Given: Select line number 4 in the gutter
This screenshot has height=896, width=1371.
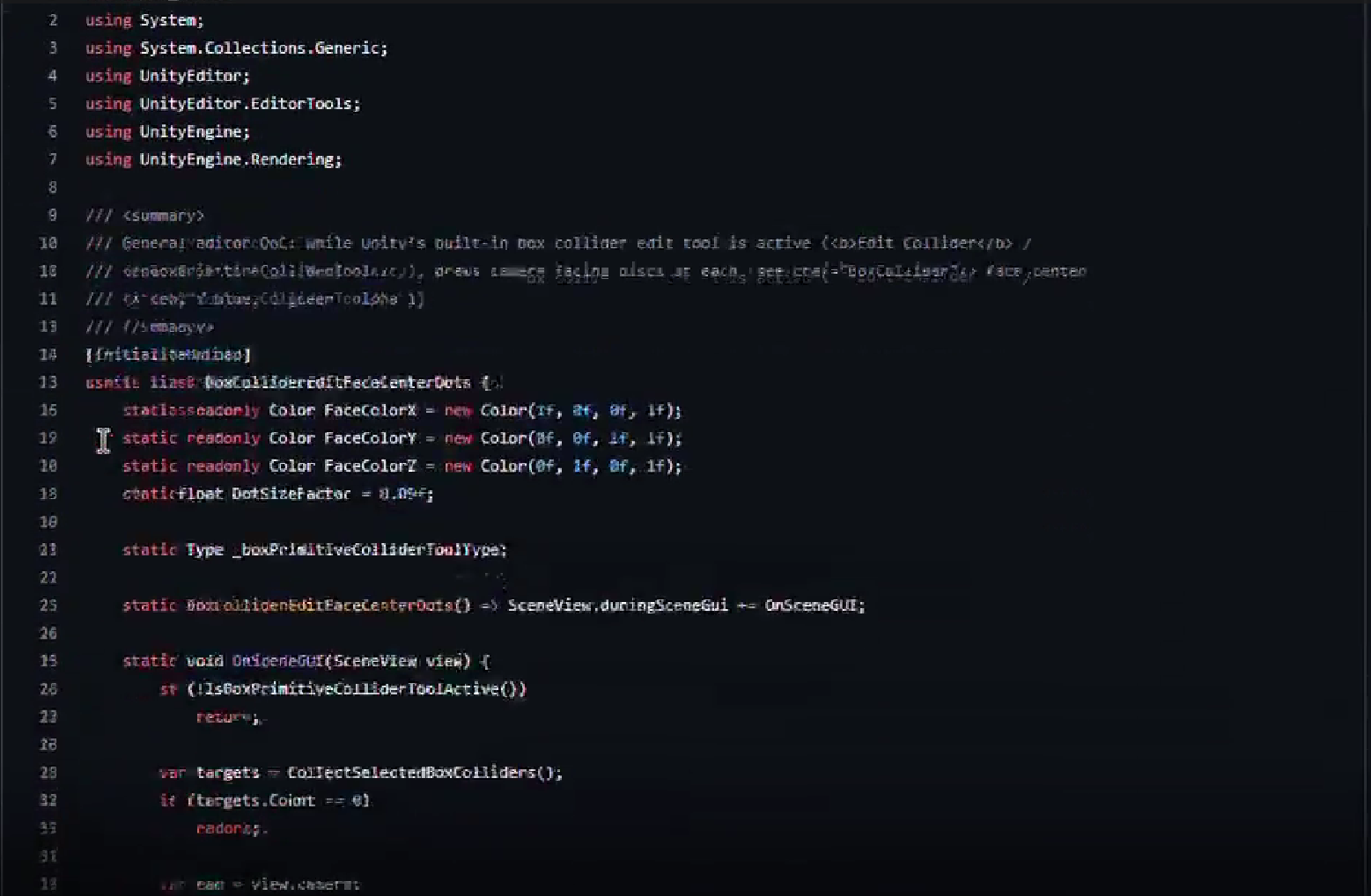Looking at the screenshot, I should (53, 77).
